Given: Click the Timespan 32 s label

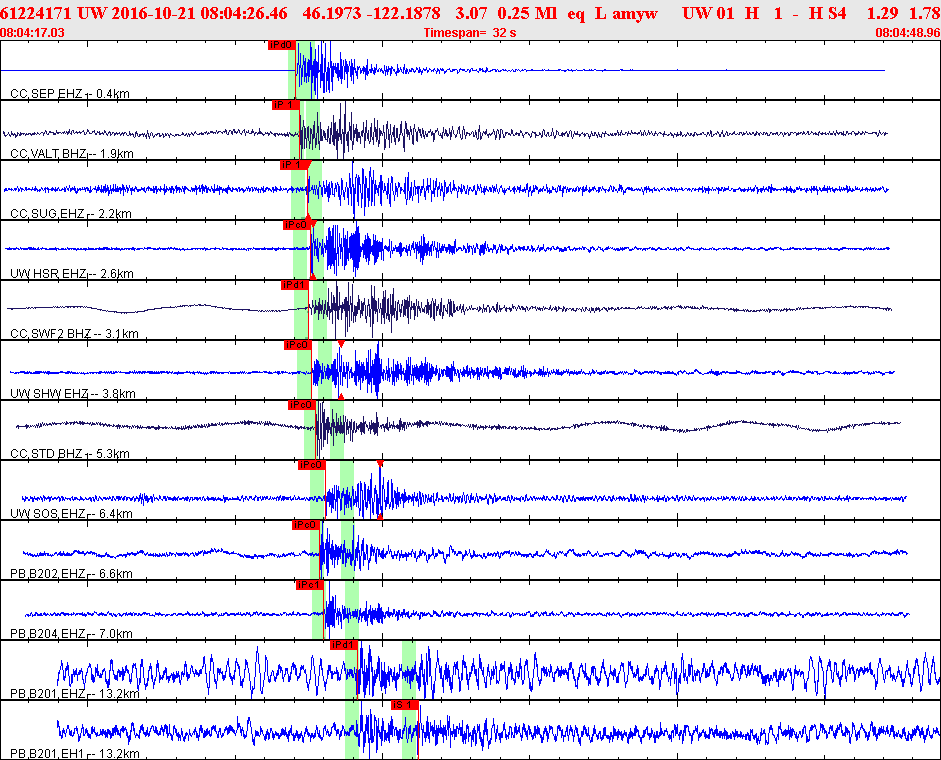Looking at the screenshot, I should (x=469, y=33).
